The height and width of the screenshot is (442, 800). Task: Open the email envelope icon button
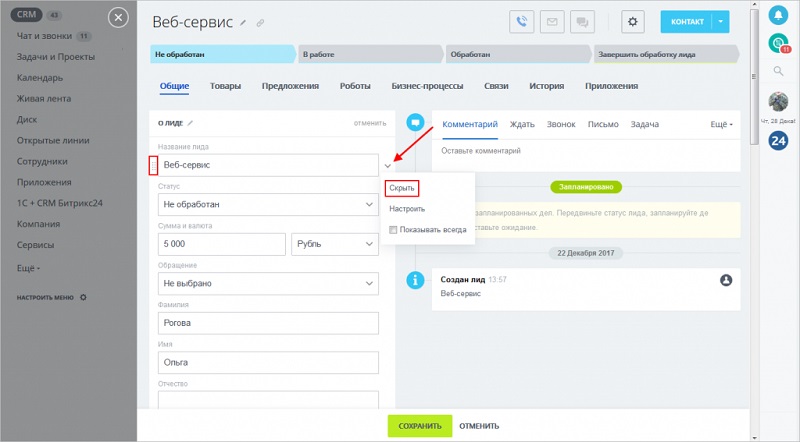[x=552, y=22]
